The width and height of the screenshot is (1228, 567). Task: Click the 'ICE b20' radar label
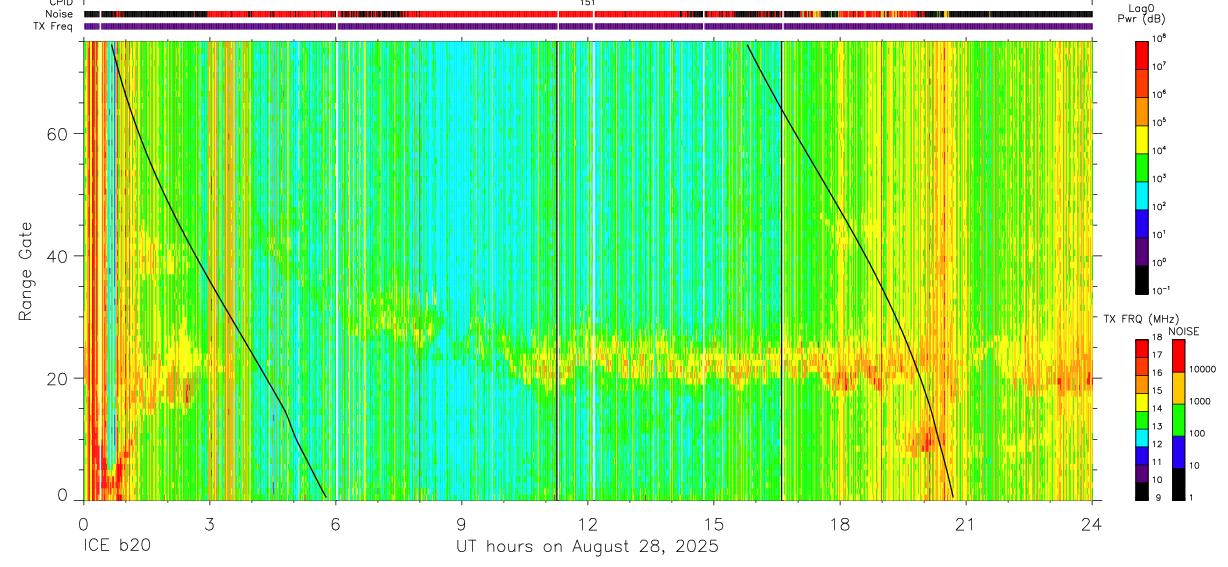pyautogui.click(x=118, y=547)
